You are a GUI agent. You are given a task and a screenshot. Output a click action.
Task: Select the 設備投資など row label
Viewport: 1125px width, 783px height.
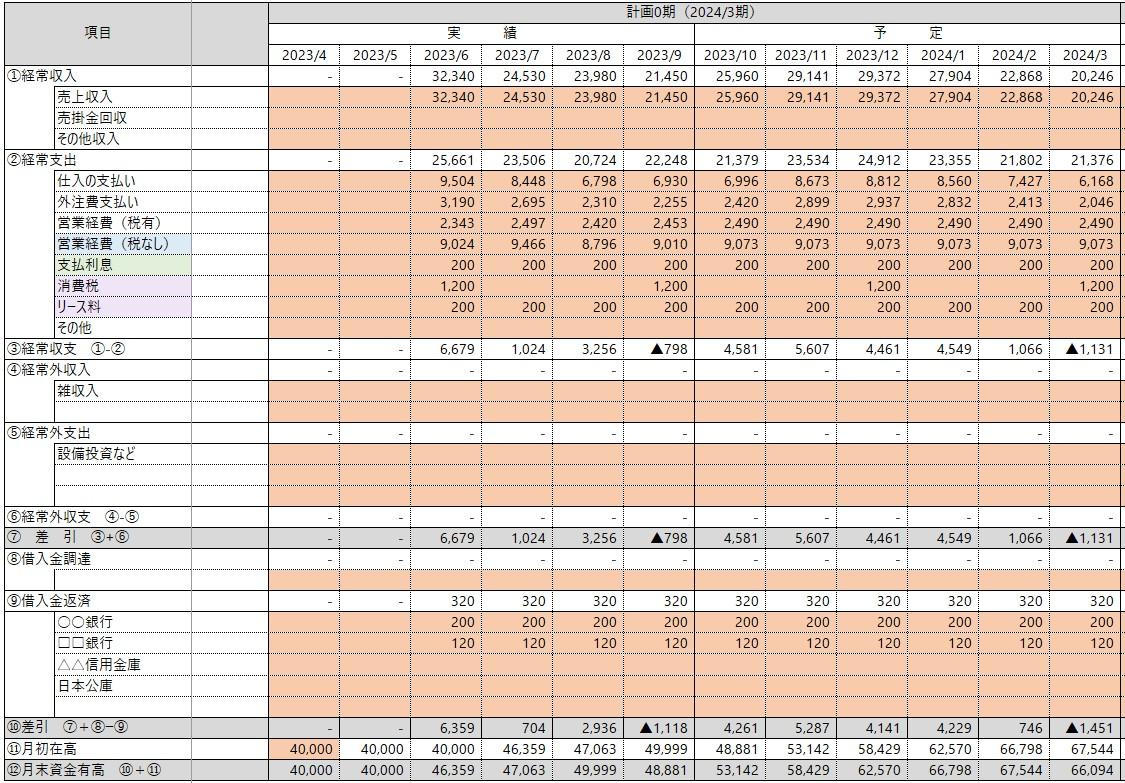(122, 454)
